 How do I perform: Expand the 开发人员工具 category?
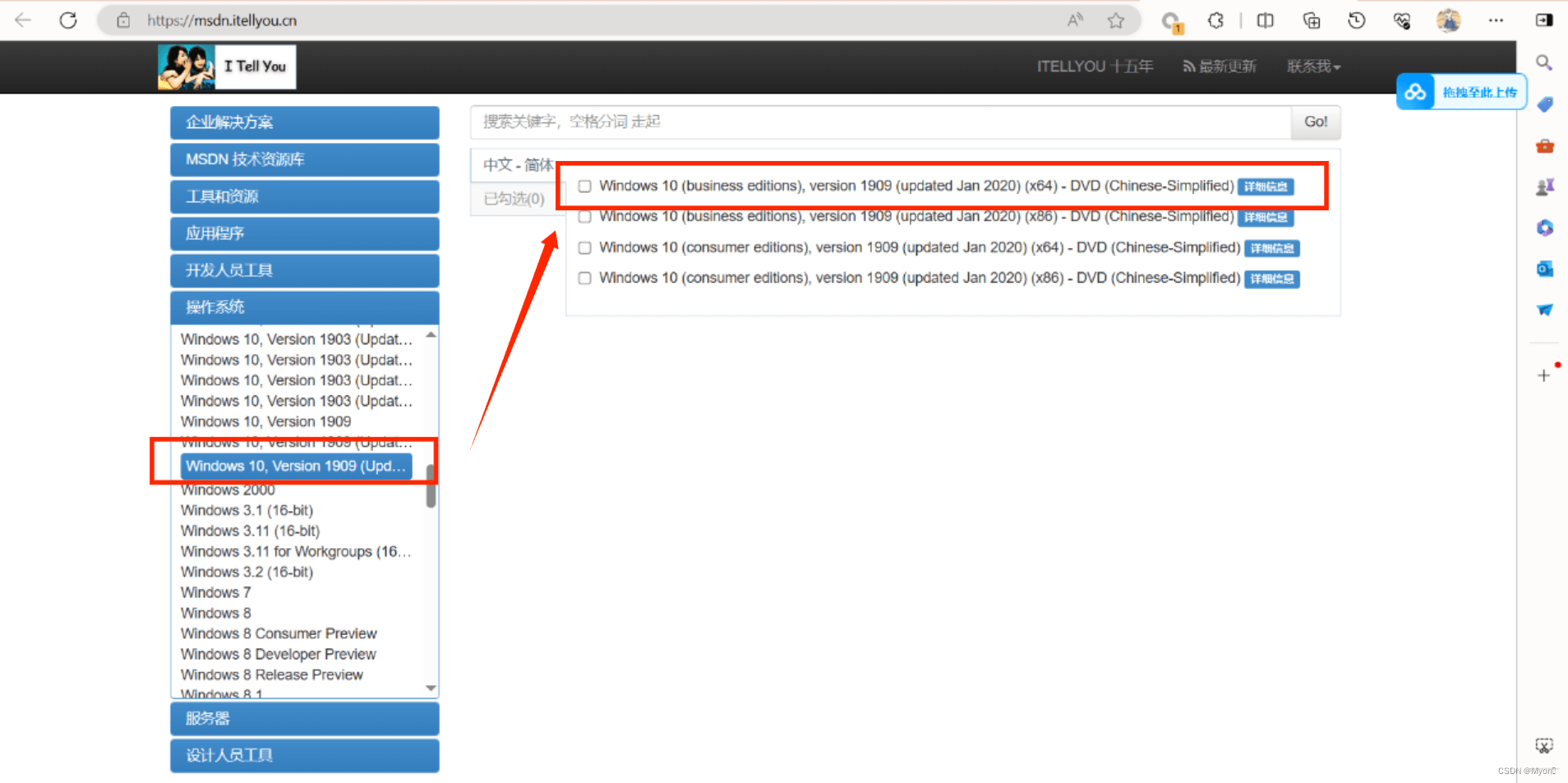click(305, 270)
